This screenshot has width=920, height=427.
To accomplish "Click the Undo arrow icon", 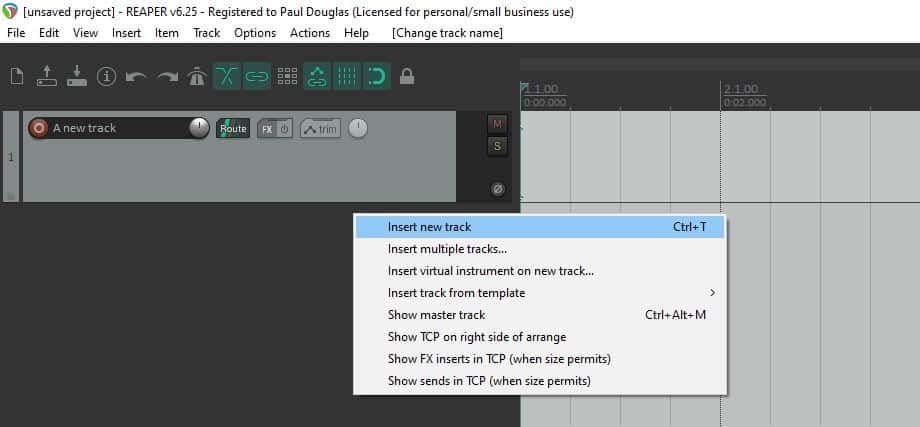I will pos(136,77).
